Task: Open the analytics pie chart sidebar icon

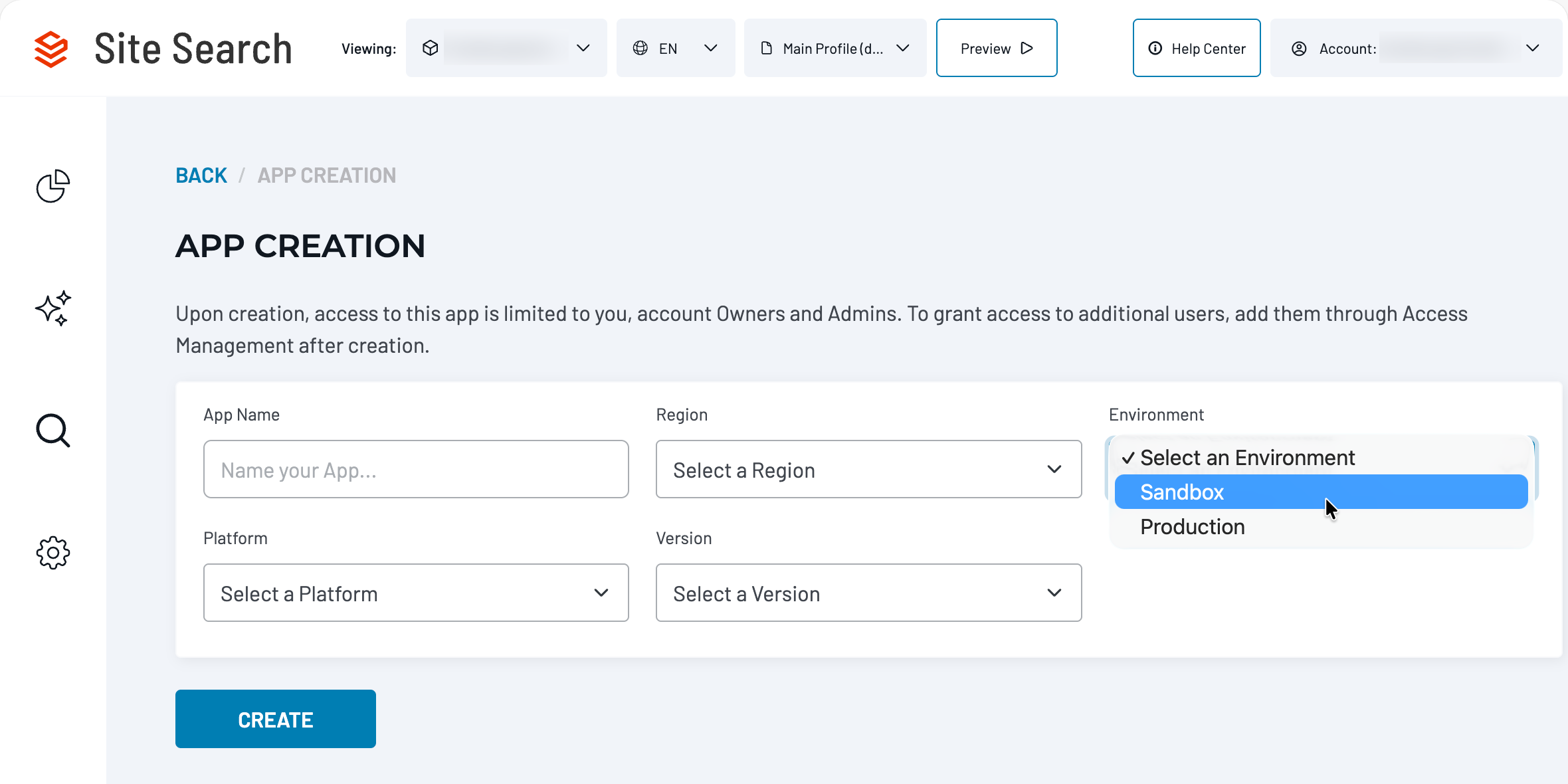Action: pyautogui.click(x=53, y=186)
